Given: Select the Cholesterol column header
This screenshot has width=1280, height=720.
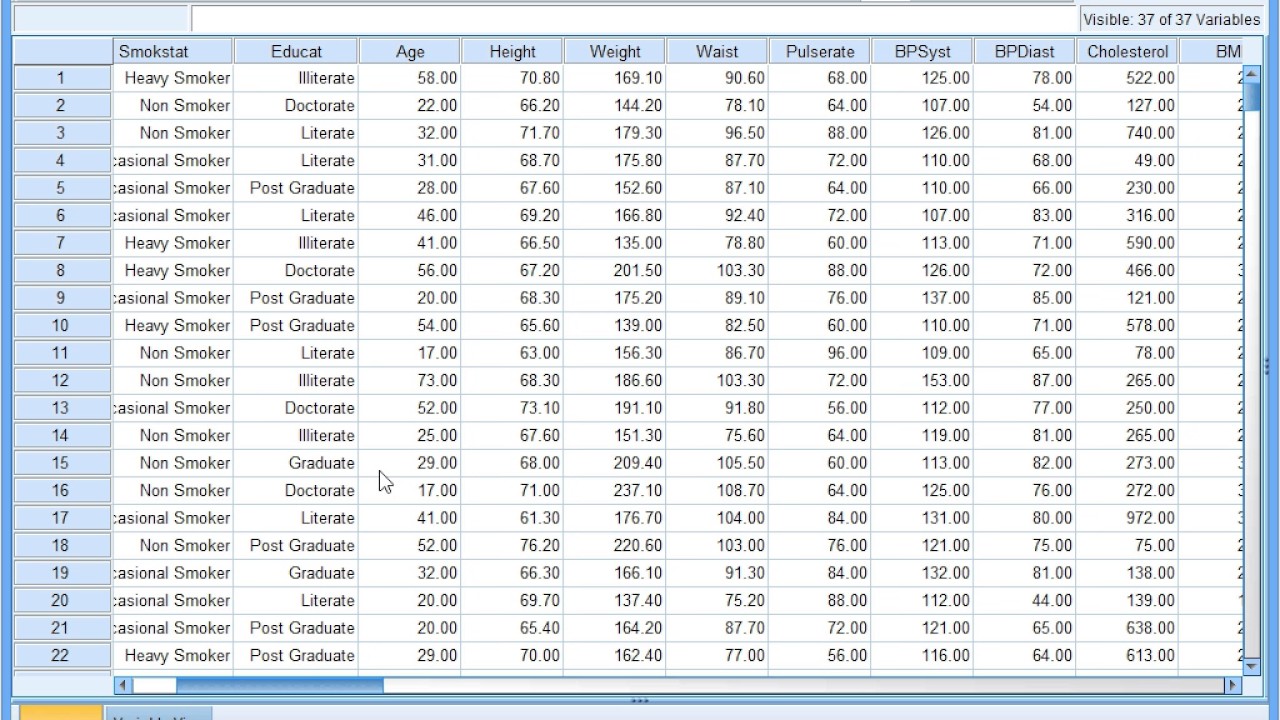Looking at the screenshot, I should pyautogui.click(x=1127, y=51).
